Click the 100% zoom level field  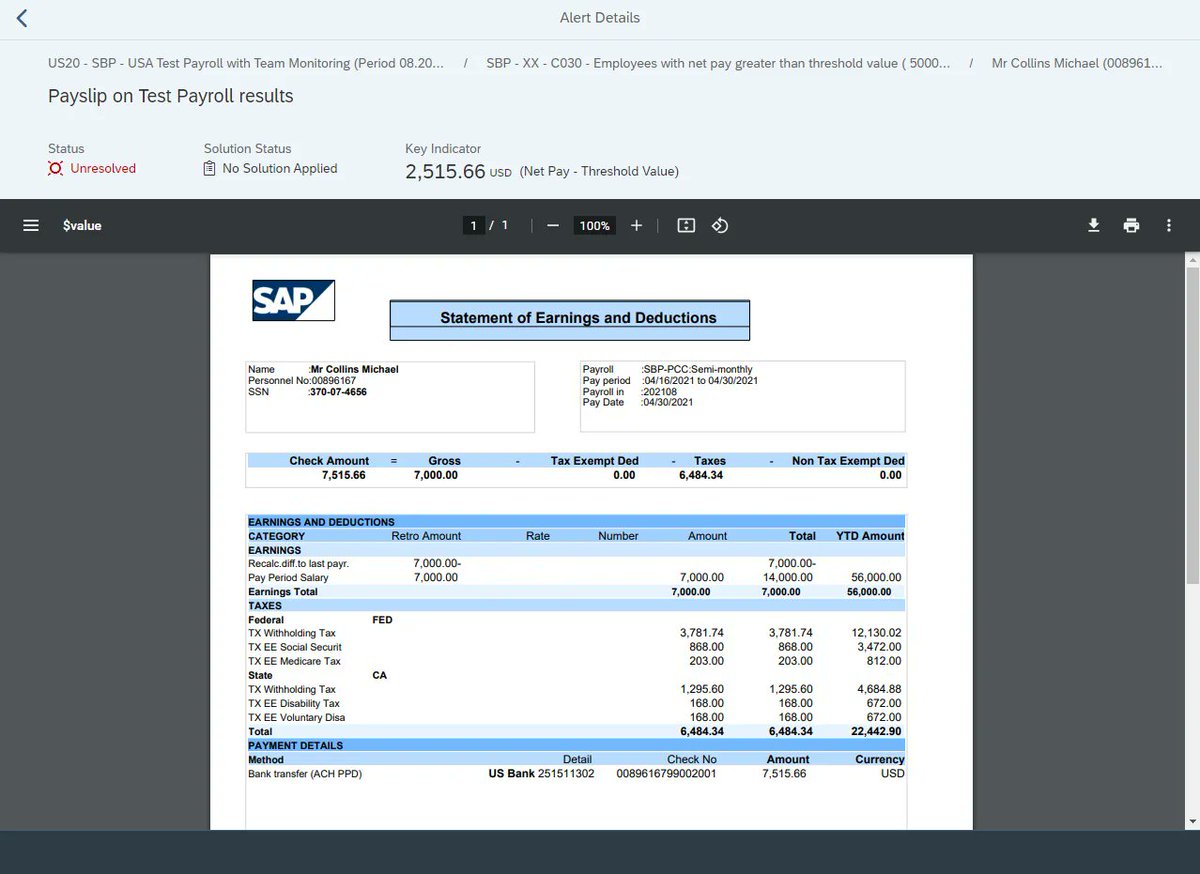pos(594,226)
